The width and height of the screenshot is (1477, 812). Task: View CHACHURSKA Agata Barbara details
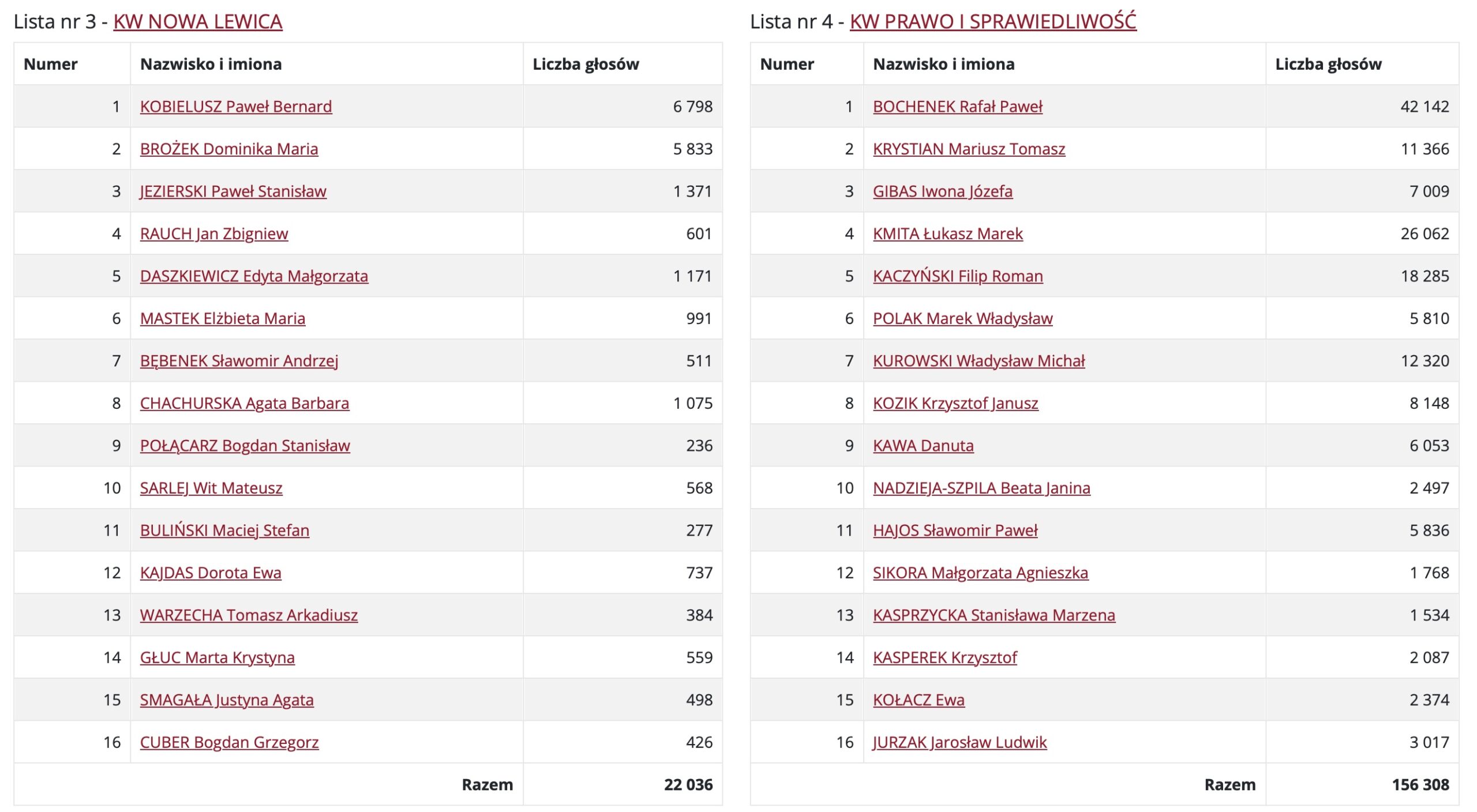pyautogui.click(x=245, y=404)
